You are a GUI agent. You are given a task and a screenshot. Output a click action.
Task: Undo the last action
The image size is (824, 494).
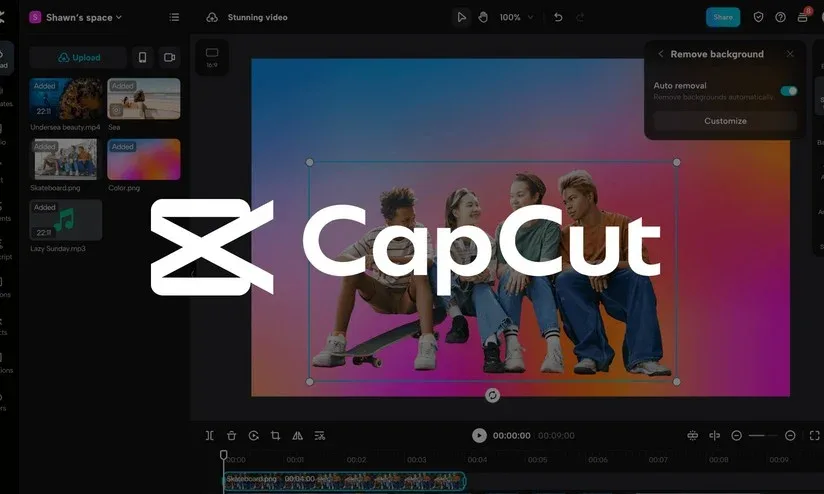point(558,17)
